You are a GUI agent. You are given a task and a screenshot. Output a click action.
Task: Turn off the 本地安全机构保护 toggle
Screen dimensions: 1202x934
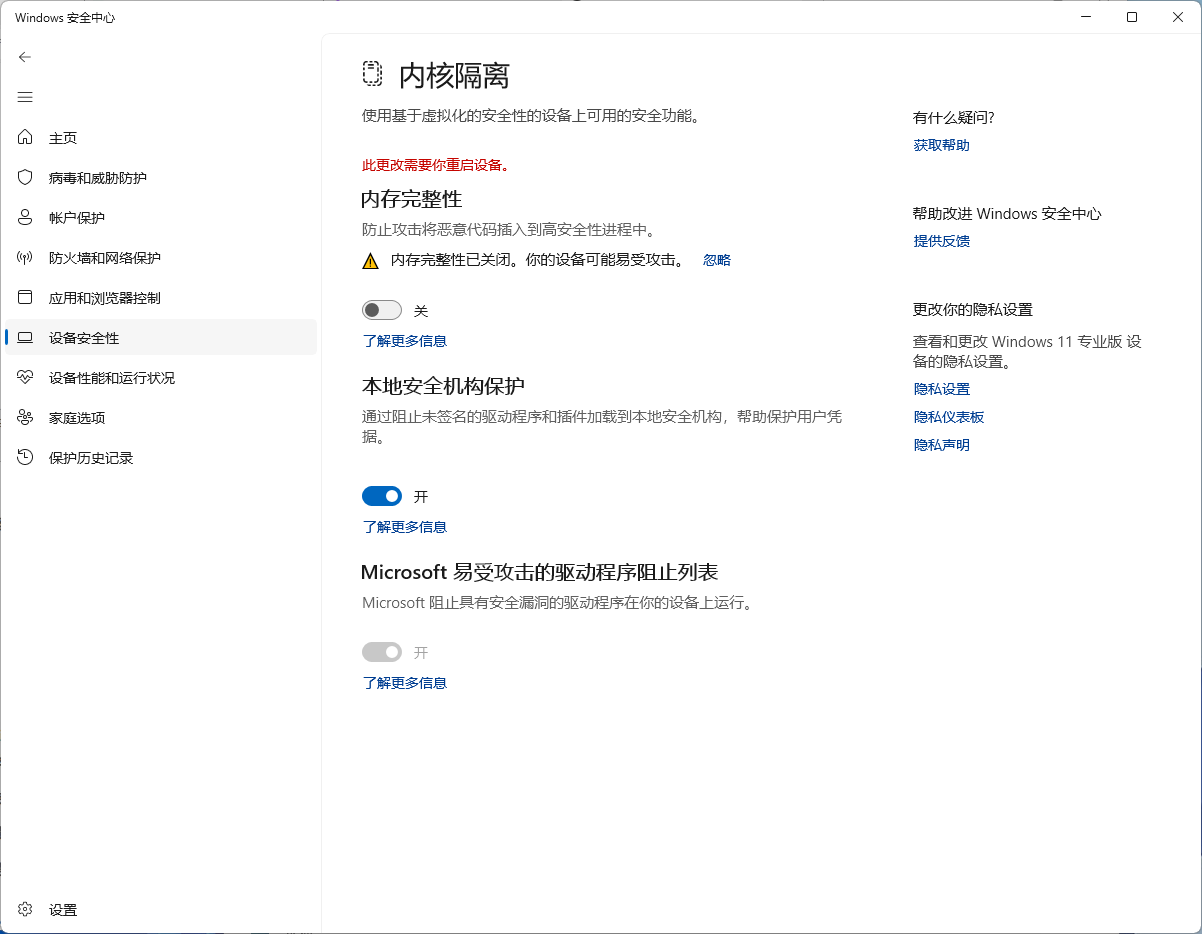pos(381,496)
